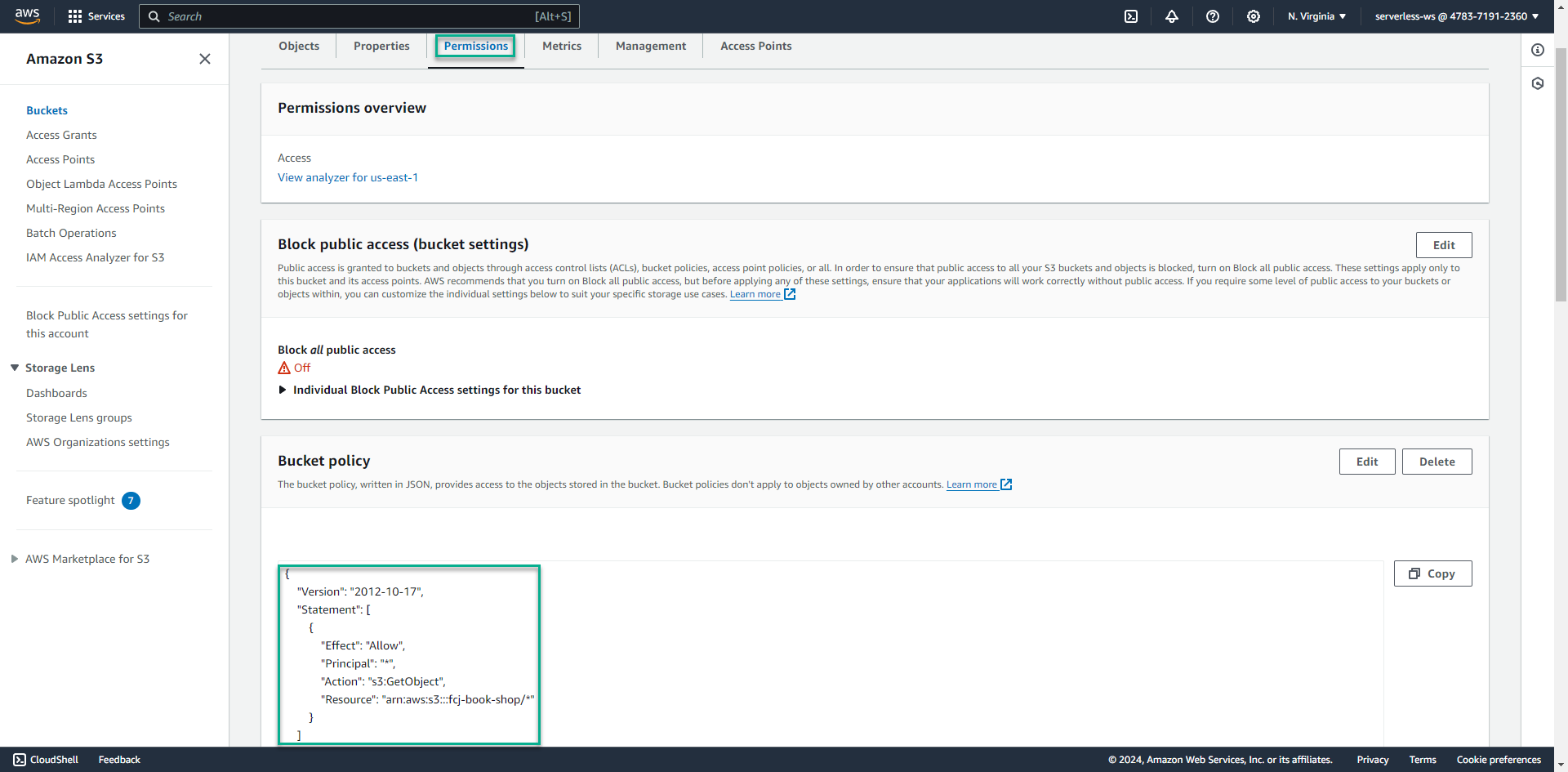1568x772 pixels.
Task: Click Feedback in the footer
Action: 119,760
